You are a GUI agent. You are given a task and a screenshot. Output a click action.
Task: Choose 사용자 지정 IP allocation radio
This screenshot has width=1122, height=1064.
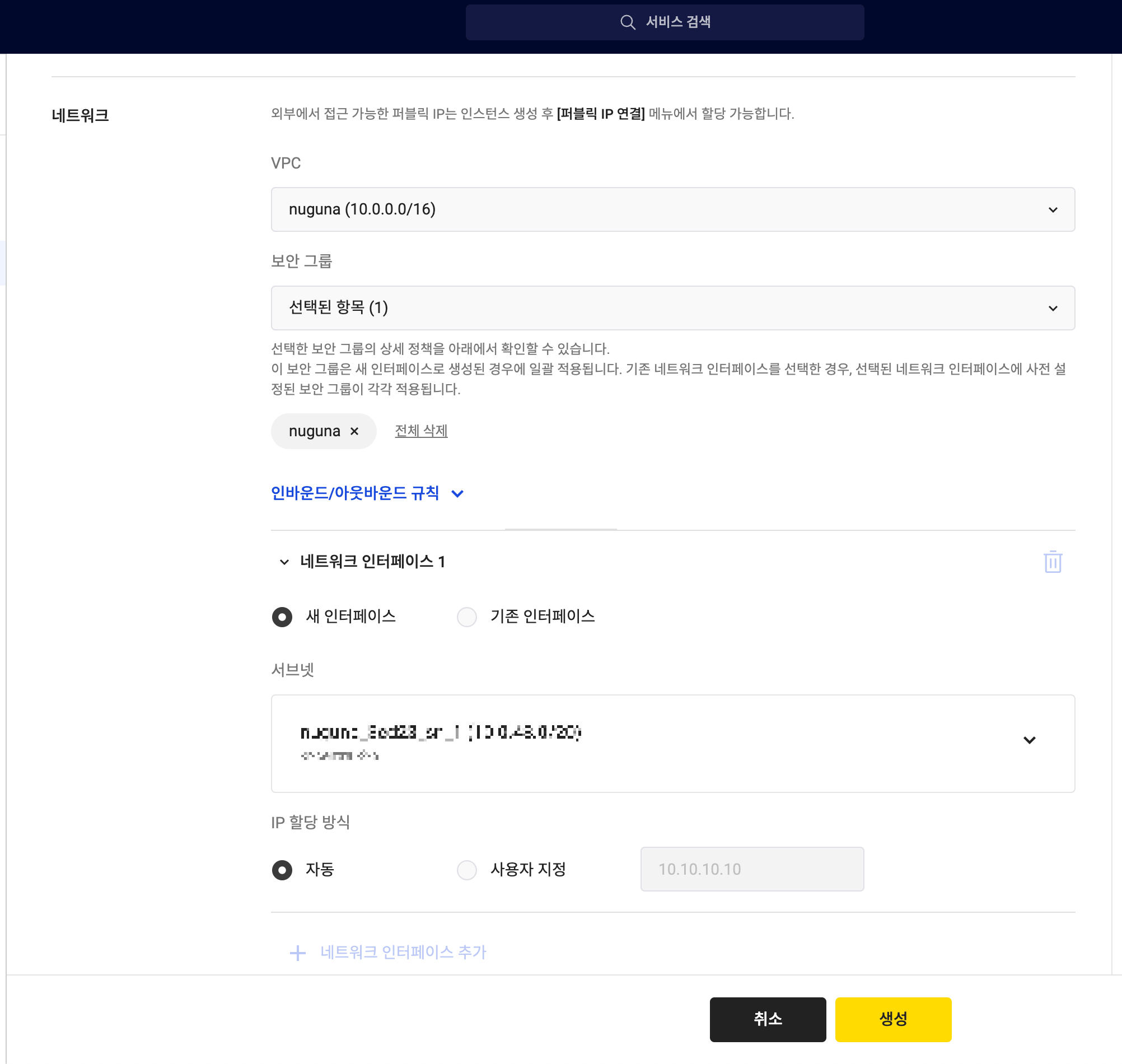[x=466, y=870]
